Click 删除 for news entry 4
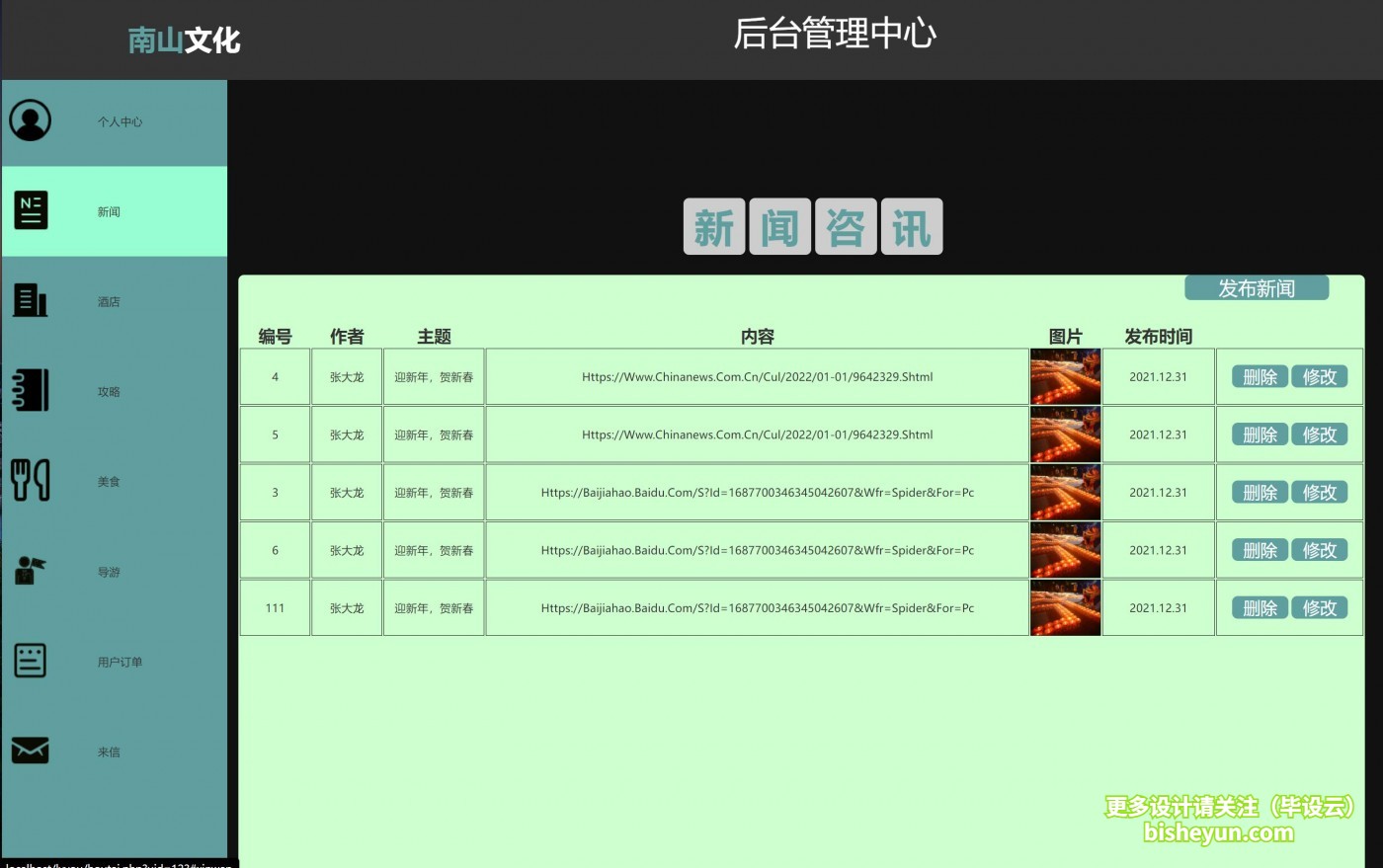 point(1259,376)
